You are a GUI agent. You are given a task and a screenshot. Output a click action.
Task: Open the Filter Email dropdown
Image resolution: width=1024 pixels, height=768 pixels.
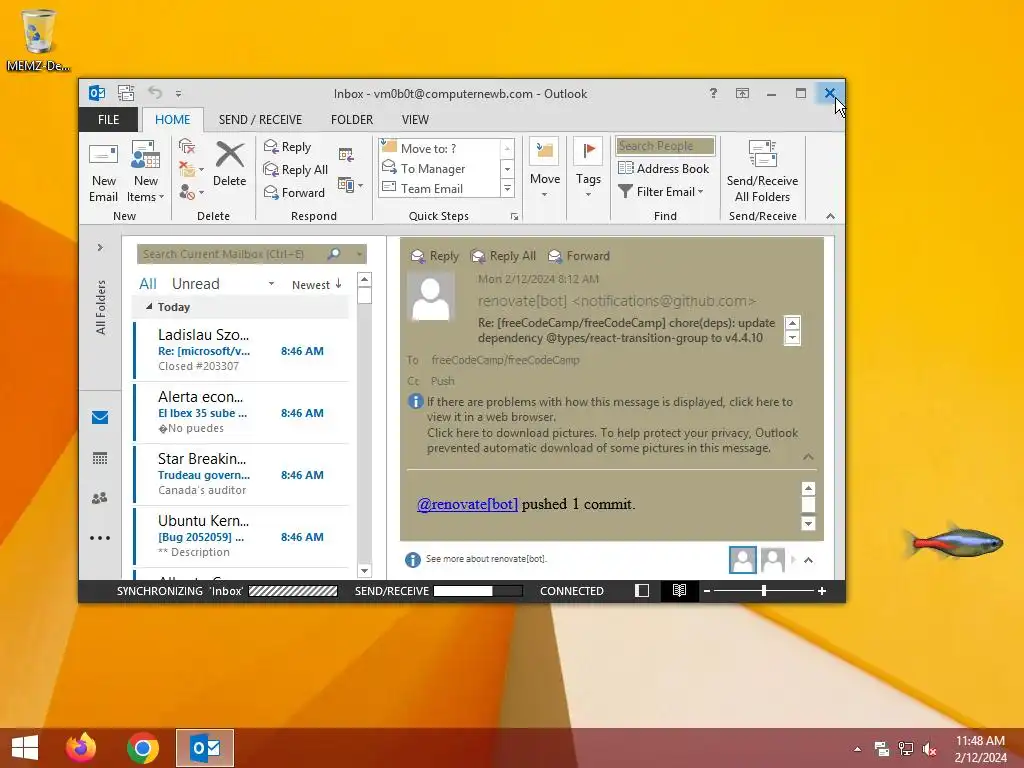coord(661,191)
